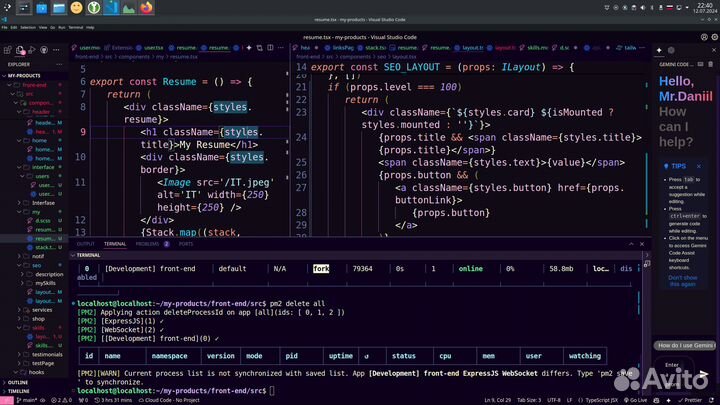This screenshot has height=405, width=720.
Task: Send the Gemini prompt with arrow icon
Action: [704, 374]
